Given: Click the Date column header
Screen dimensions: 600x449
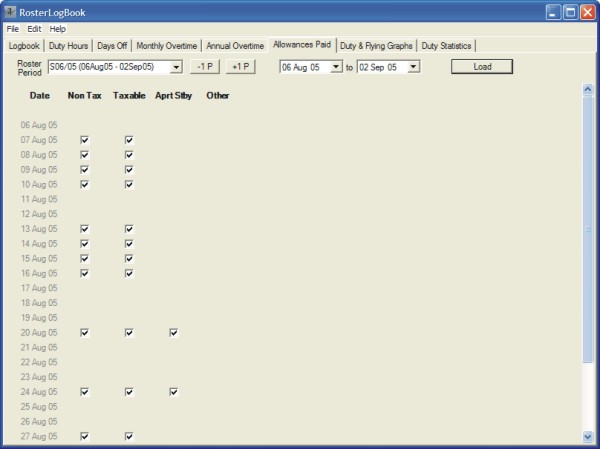Looking at the screenshot, I should pyautogui.click(x=40, y=96).
